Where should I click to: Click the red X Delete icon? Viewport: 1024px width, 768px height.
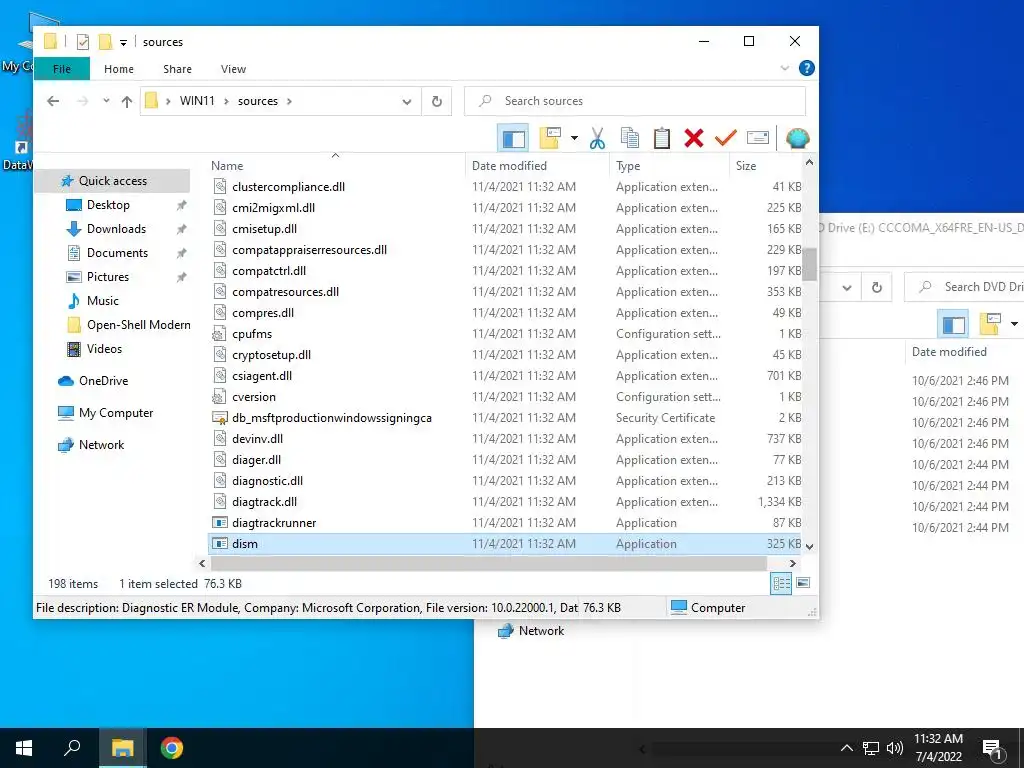694,138
